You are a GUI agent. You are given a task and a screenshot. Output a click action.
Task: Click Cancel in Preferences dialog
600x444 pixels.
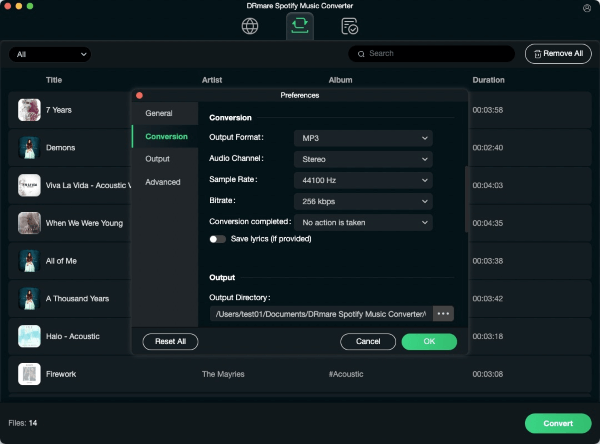(x=368, y=341)
